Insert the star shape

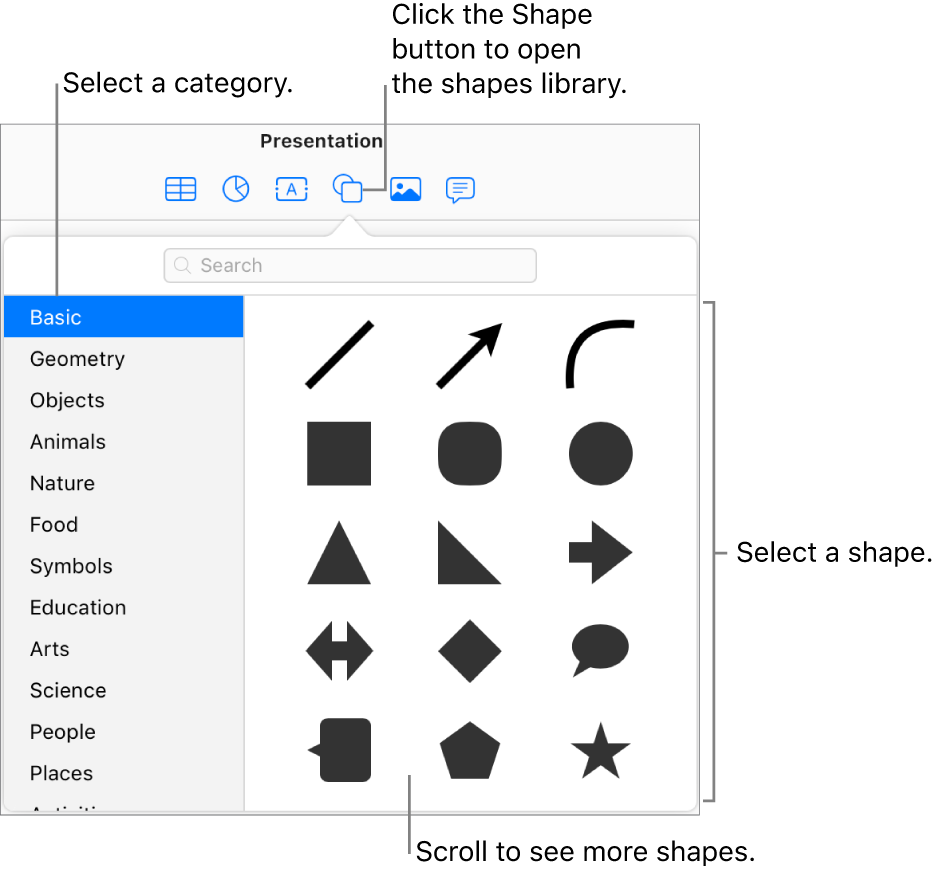[601, 755]
